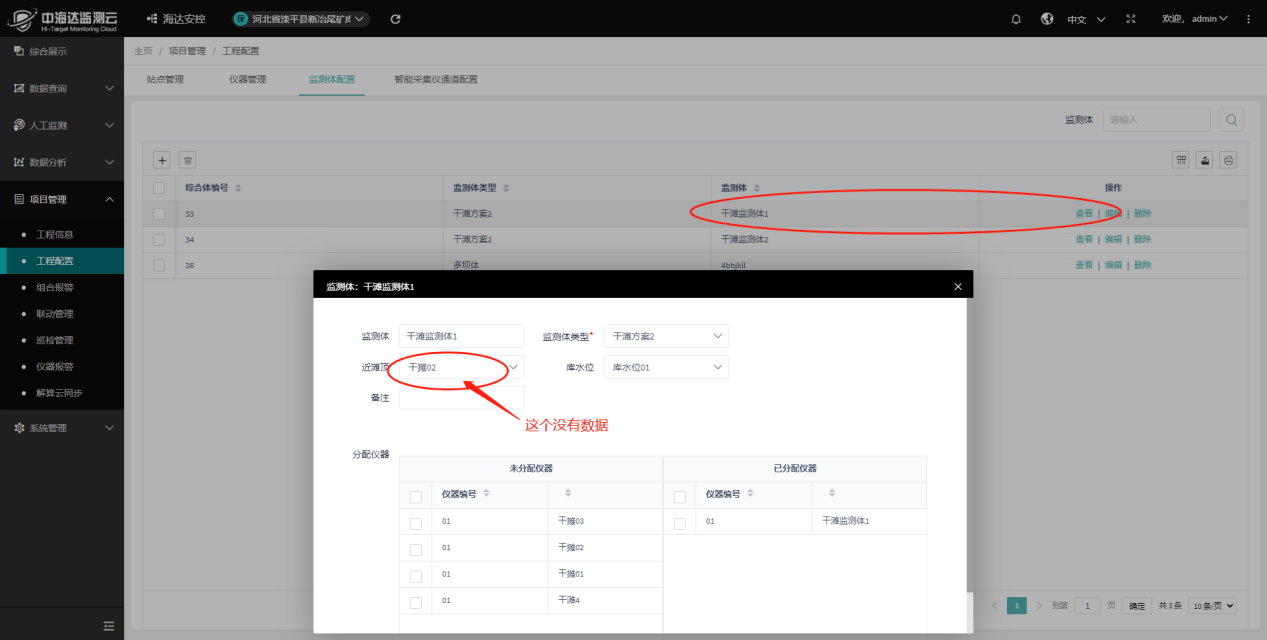
Task: Open the 库水位 dropdown
Action: click(x=666, y=368)
